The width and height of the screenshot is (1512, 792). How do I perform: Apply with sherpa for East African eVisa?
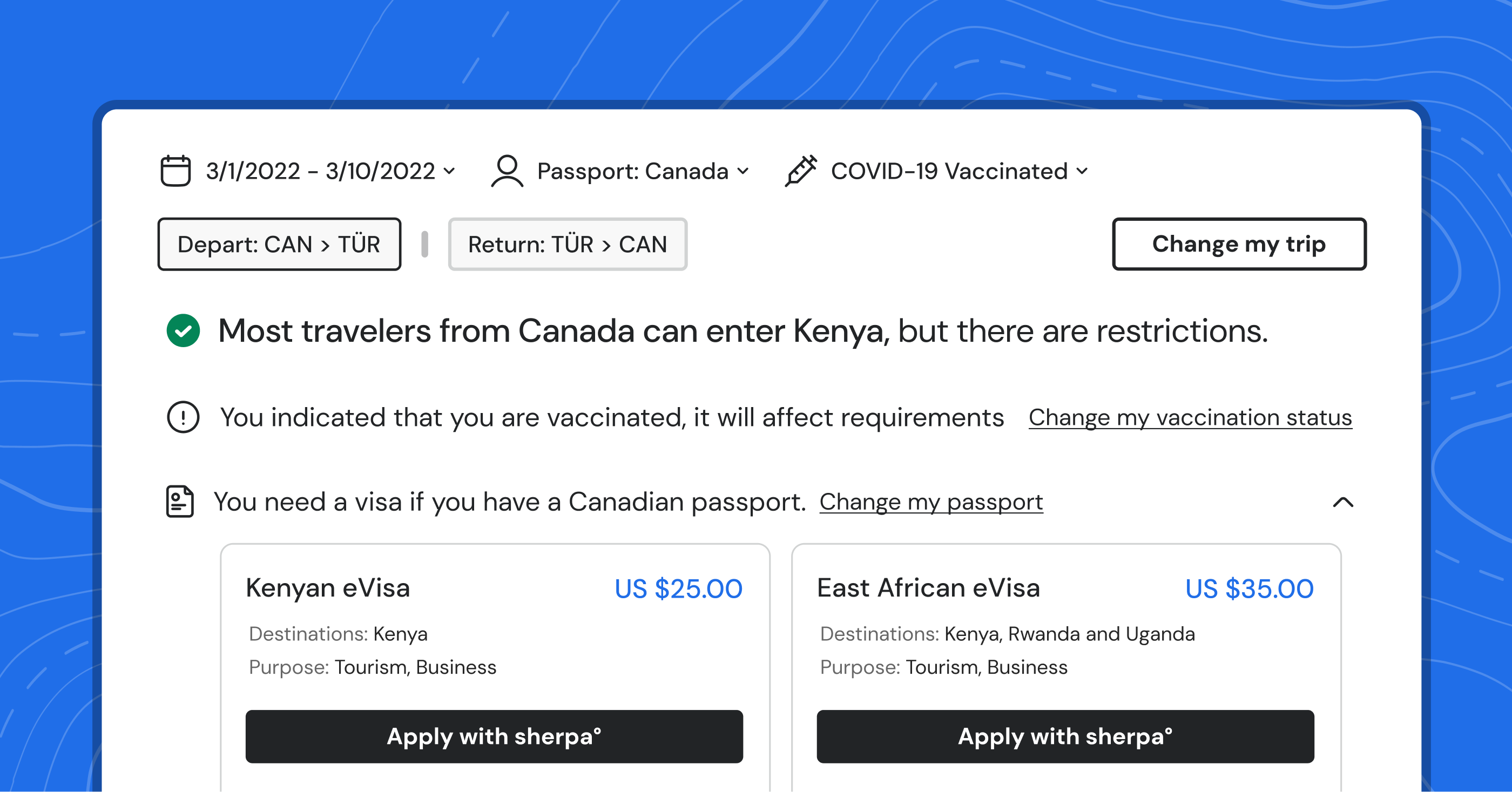click(1065, 736)
